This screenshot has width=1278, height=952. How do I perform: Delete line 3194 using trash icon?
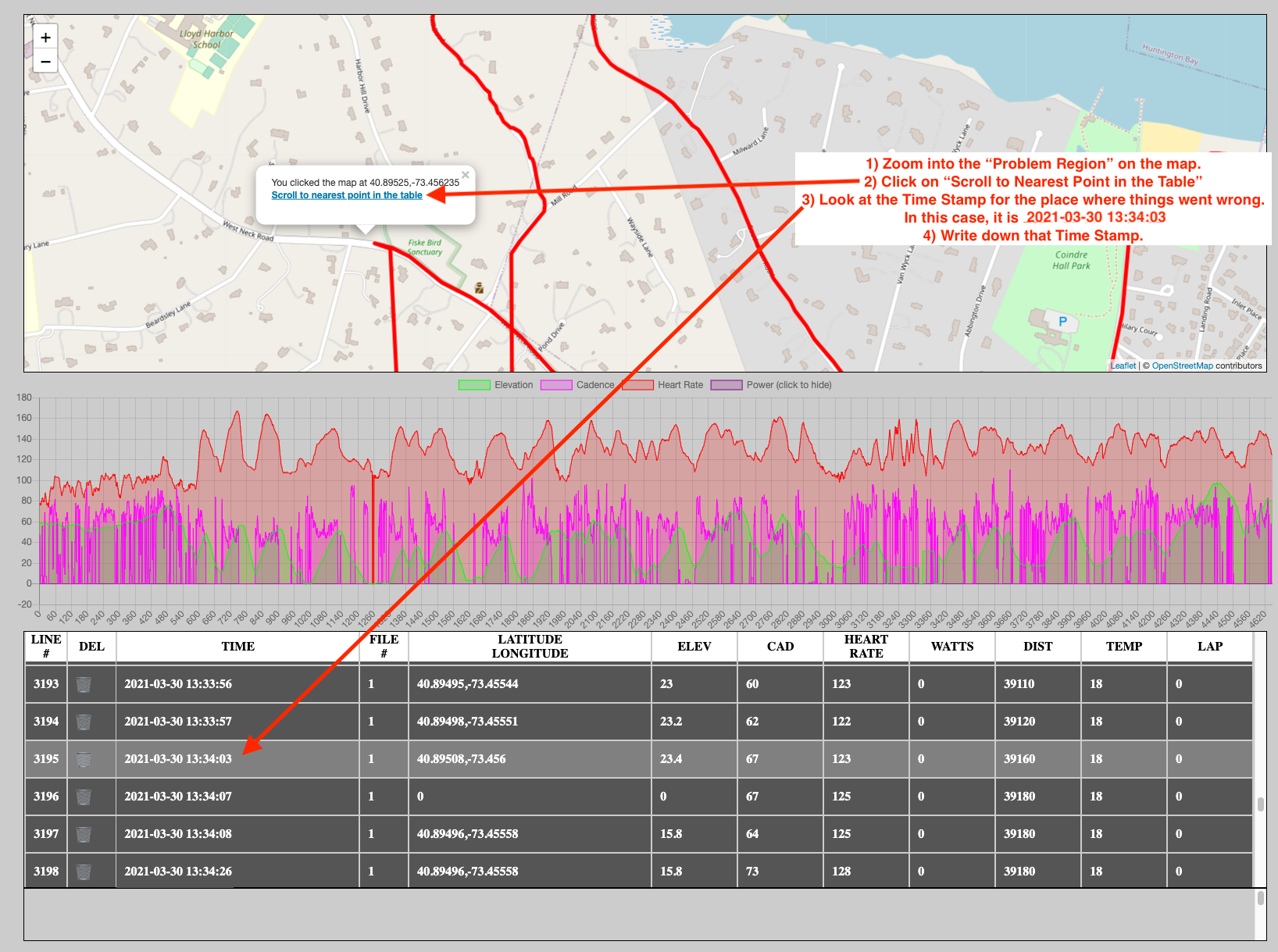click(84, 722)
